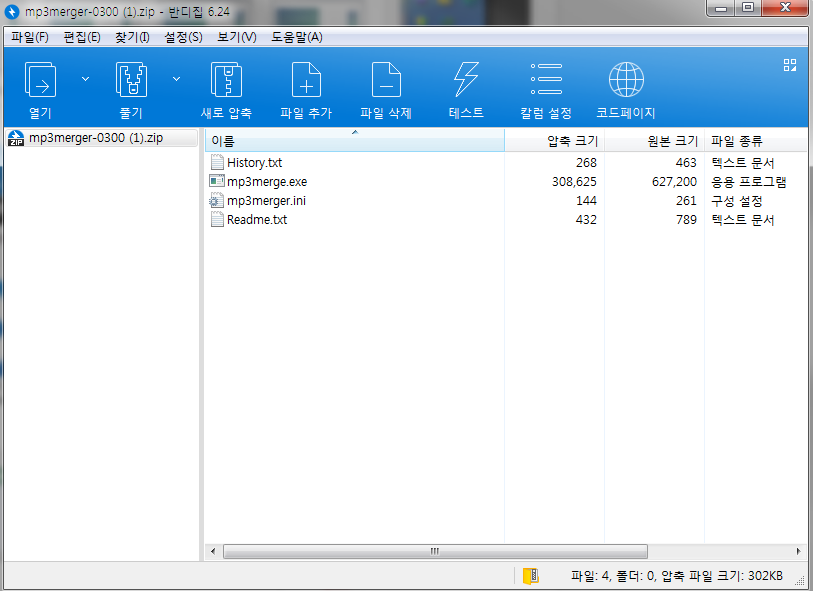
Task: Open the 찾기(I) menu
Action: (132, 37)
